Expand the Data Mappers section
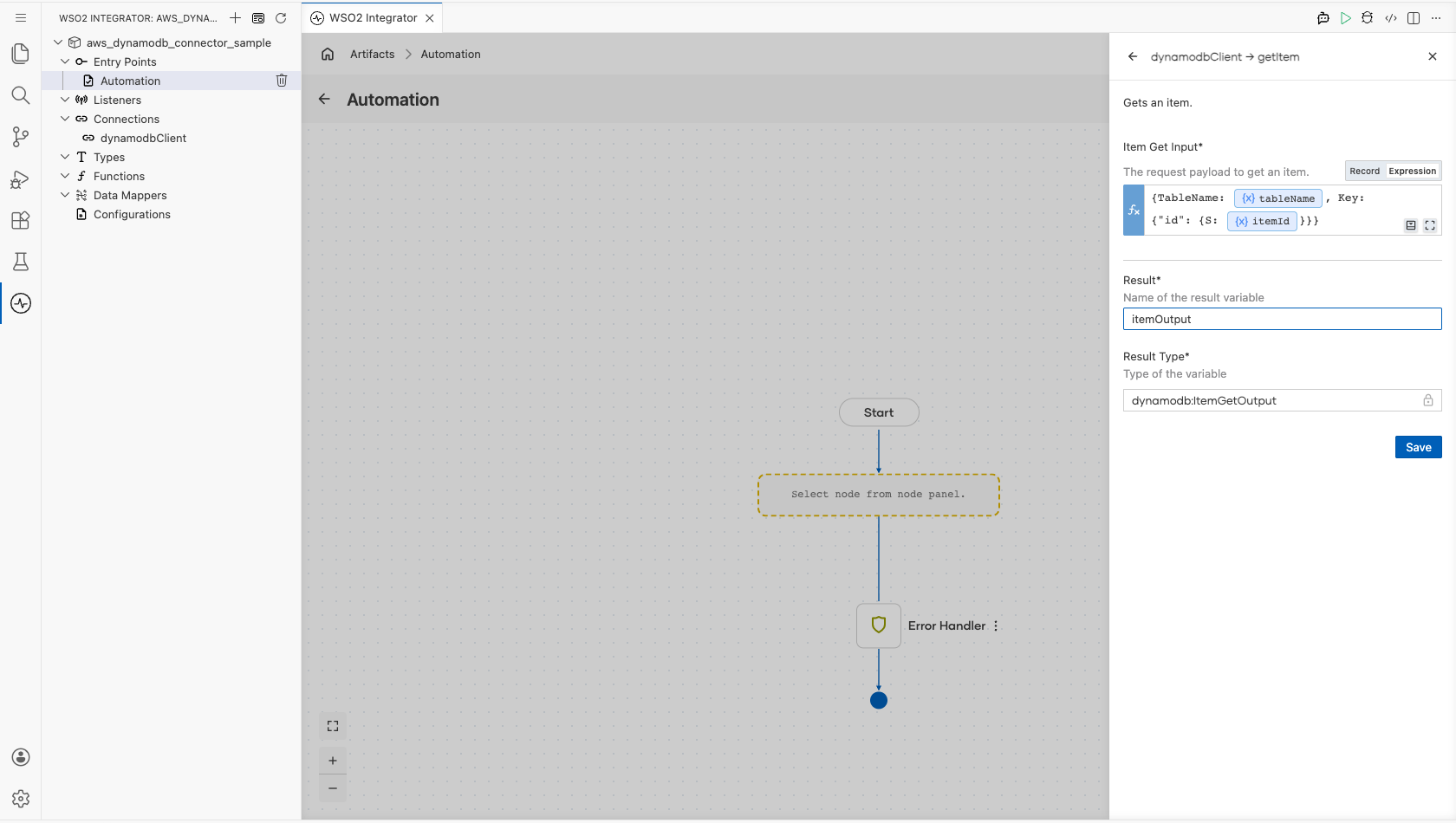The image size is (1456, 823). [x=65, y=195]
